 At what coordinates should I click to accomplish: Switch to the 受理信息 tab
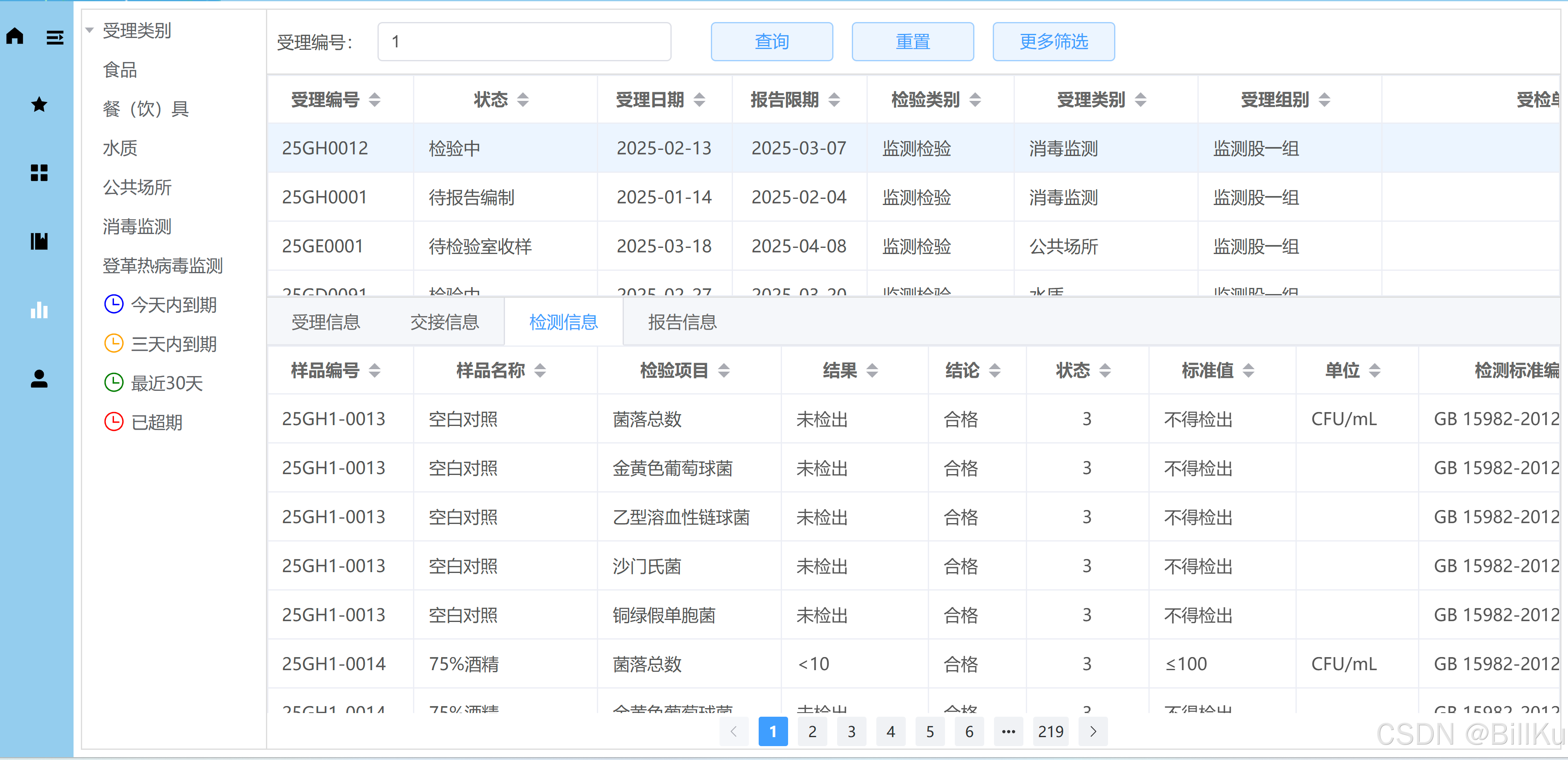tap(326, 322)
